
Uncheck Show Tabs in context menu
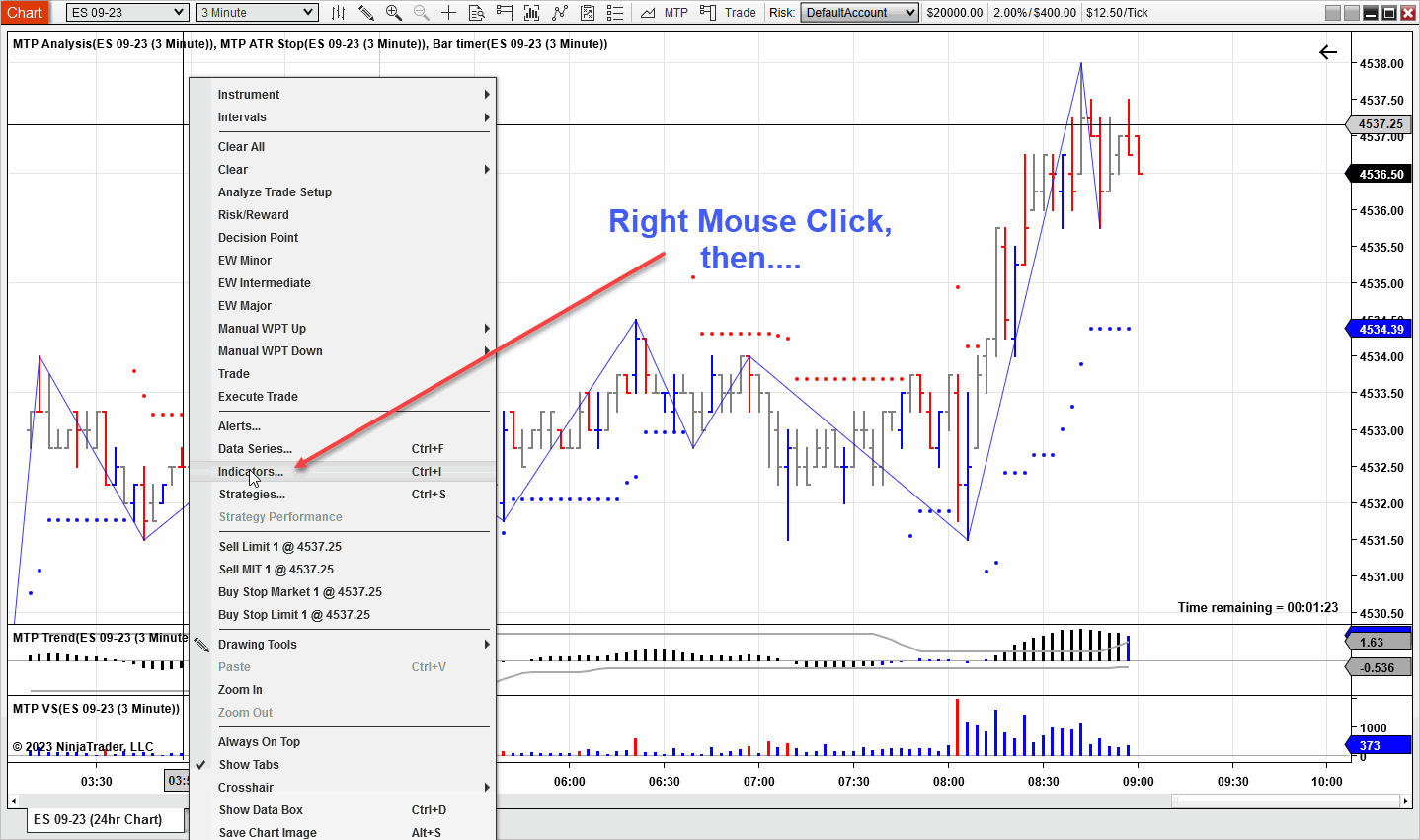coord(249,765)
